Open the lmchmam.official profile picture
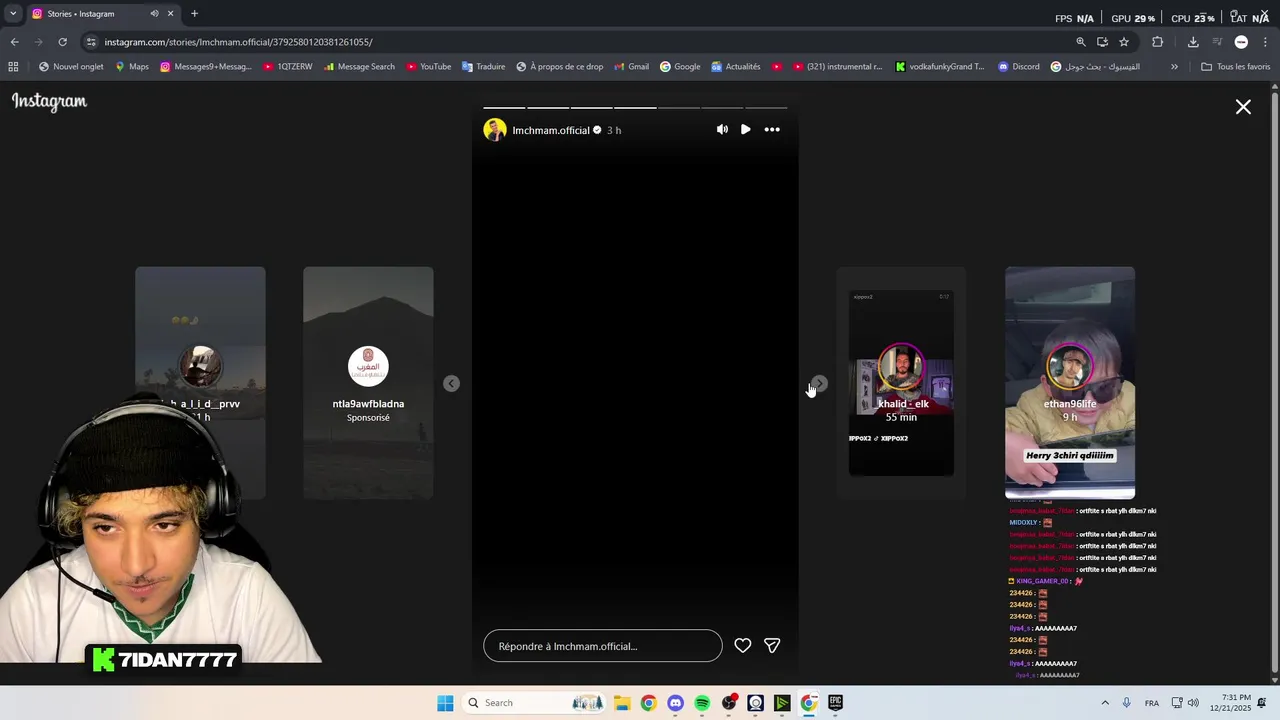Screen dimensions: 1280x720 pos(495,130)
